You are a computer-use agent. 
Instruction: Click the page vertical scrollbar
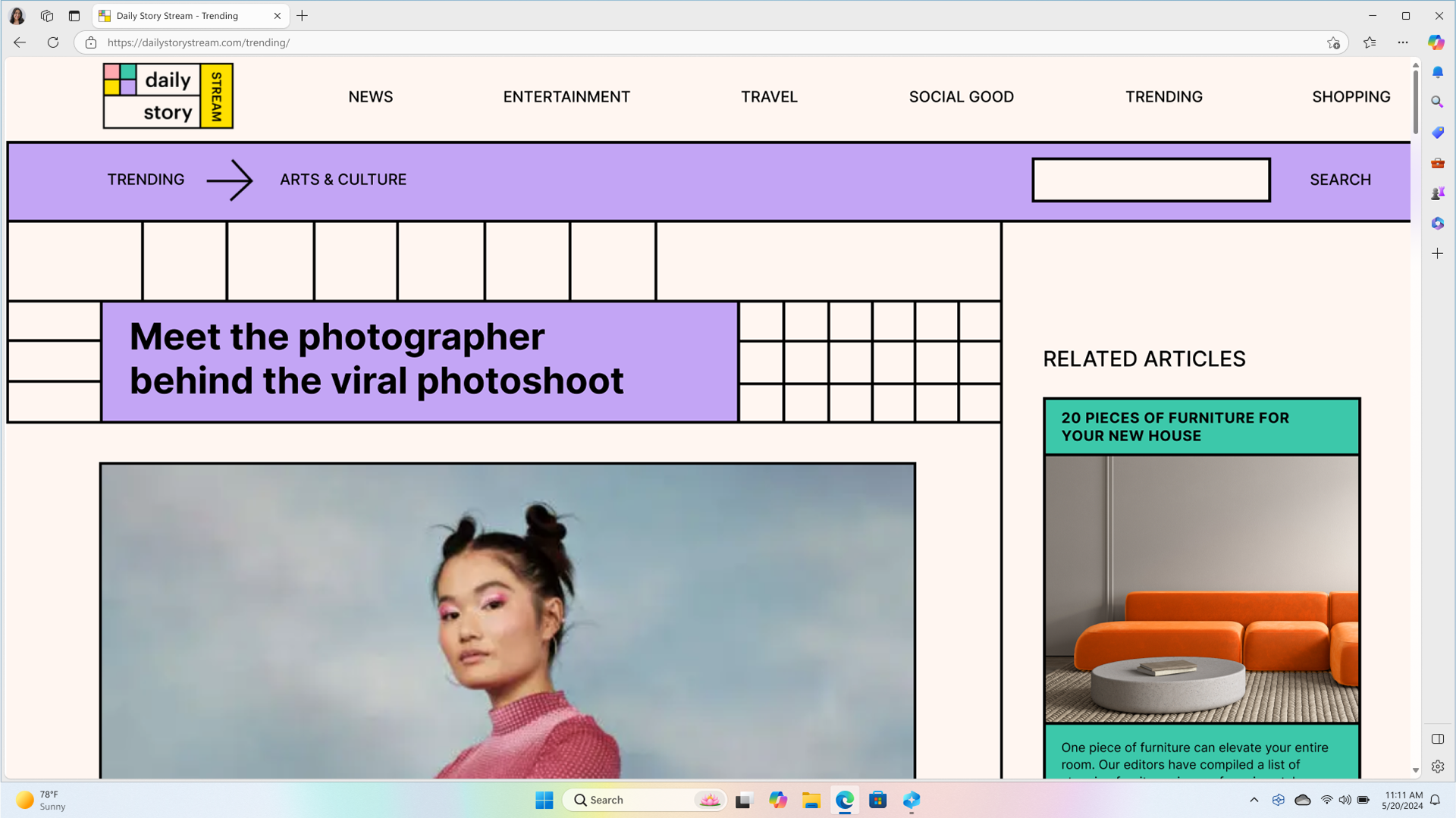[x=1415, y=102]
